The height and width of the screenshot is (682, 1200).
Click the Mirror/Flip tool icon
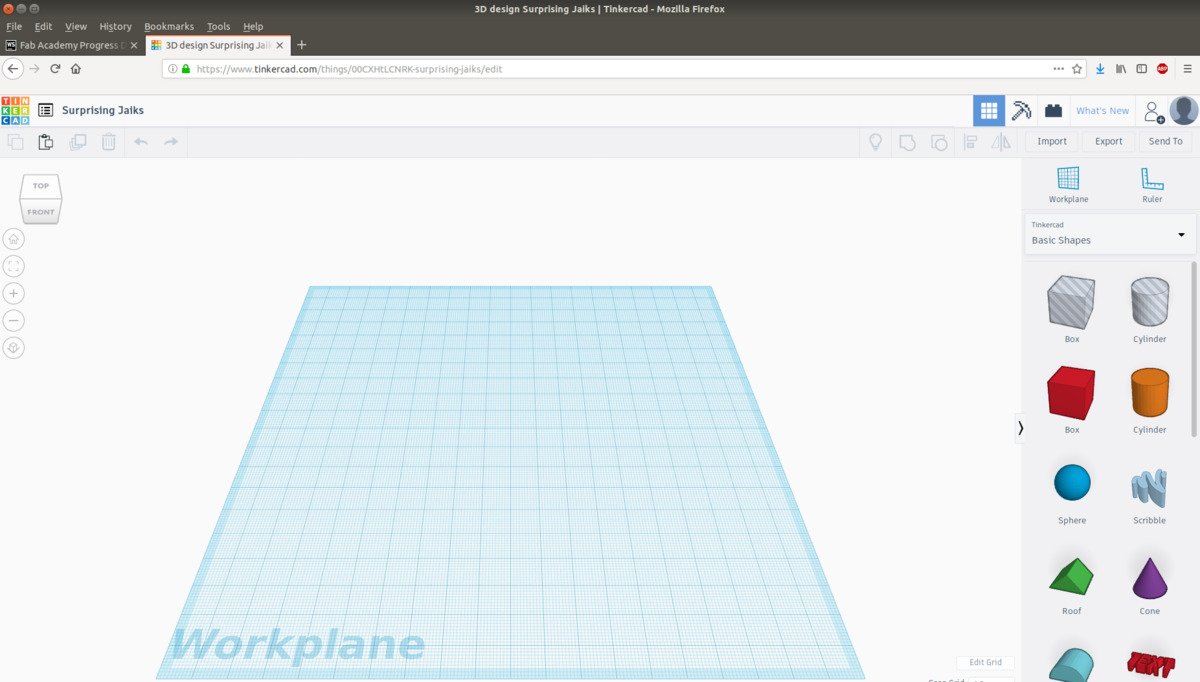(1001, 142)
